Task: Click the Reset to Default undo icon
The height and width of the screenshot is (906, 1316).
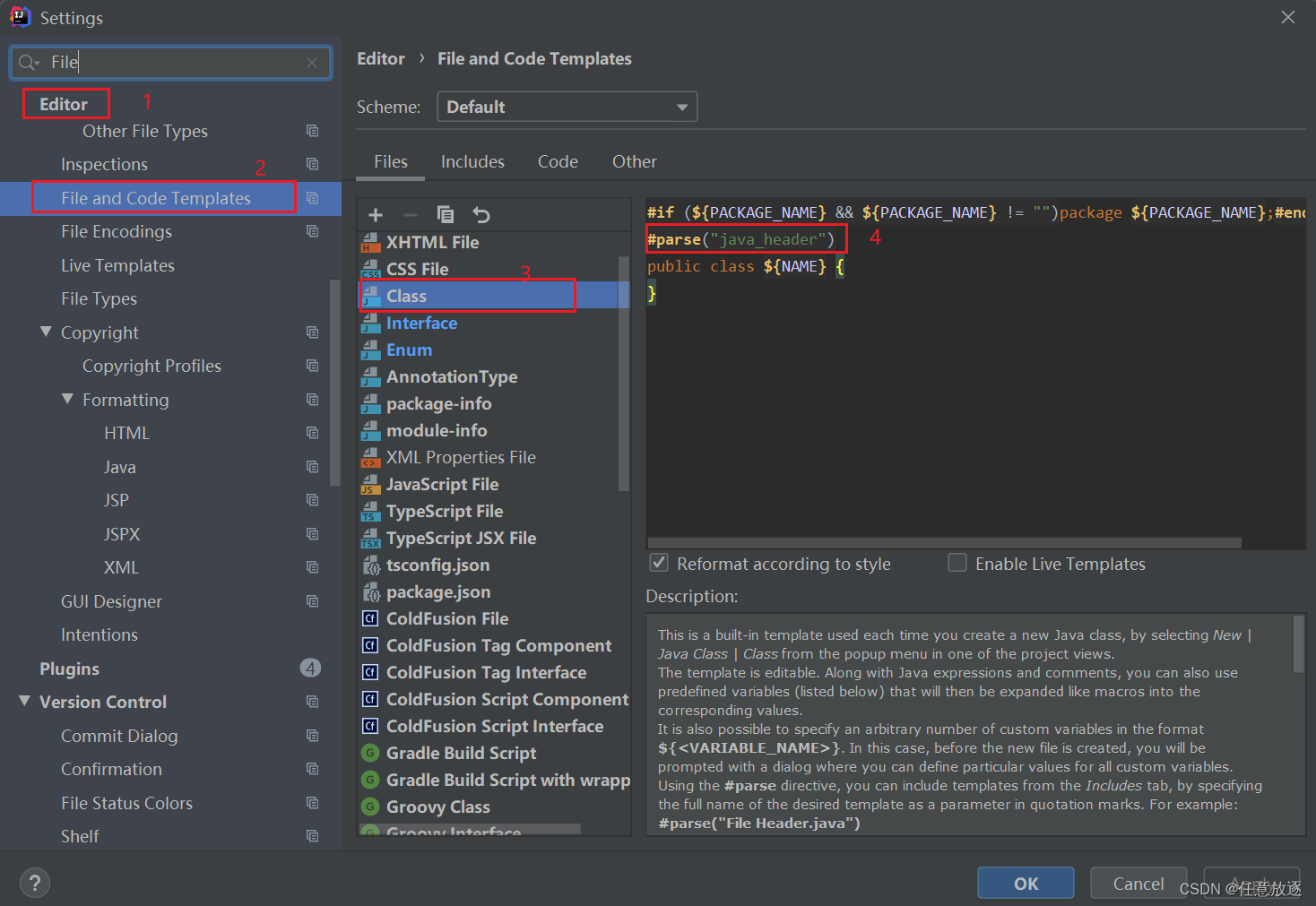Action: click(x=481, y=215)
